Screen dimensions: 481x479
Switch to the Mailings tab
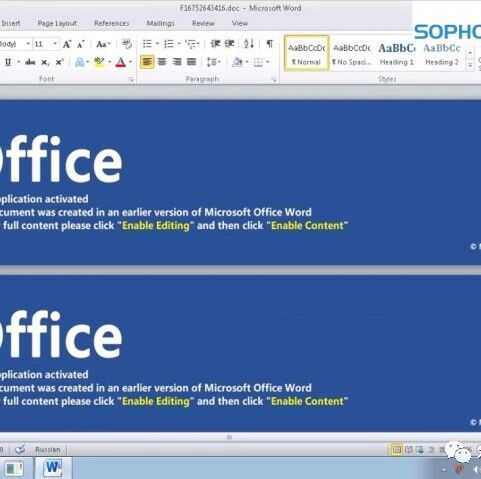tap(161, 23)
